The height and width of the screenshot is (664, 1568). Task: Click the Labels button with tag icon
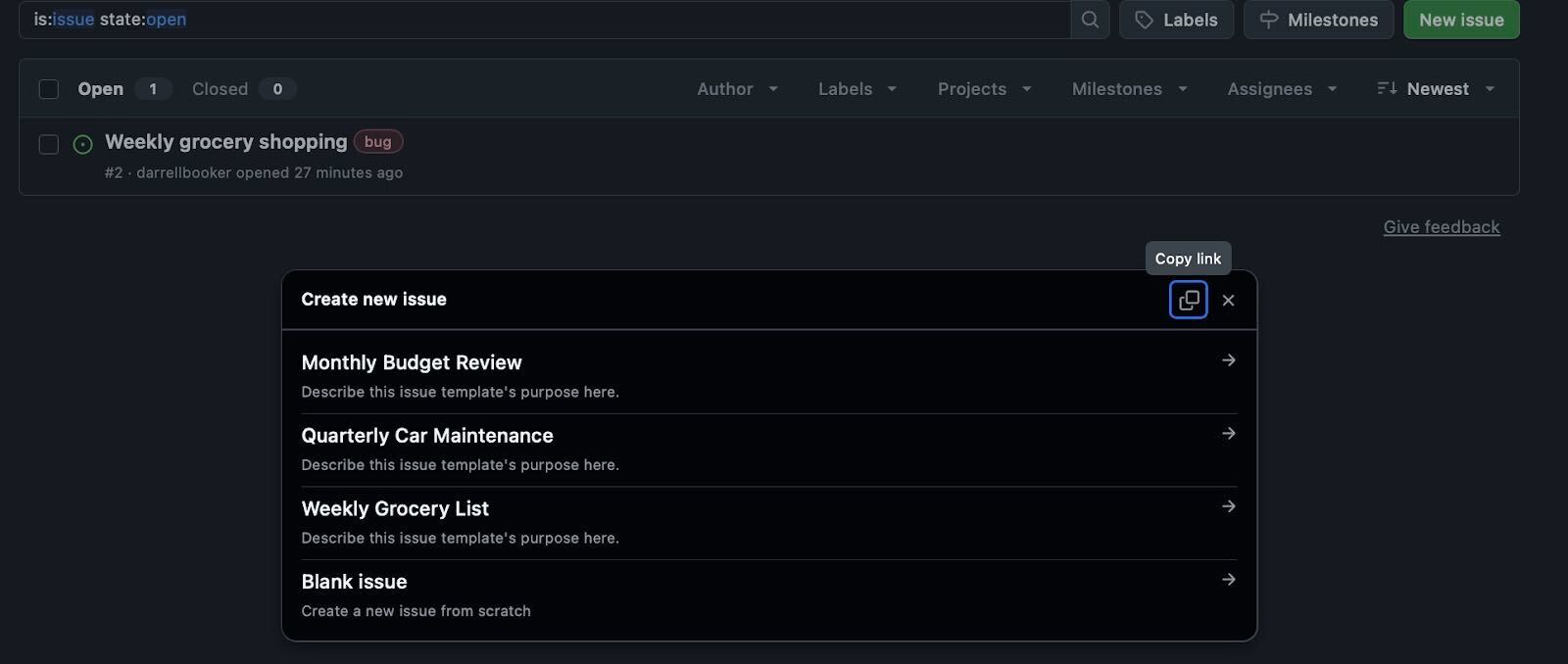click(1176, 20)
